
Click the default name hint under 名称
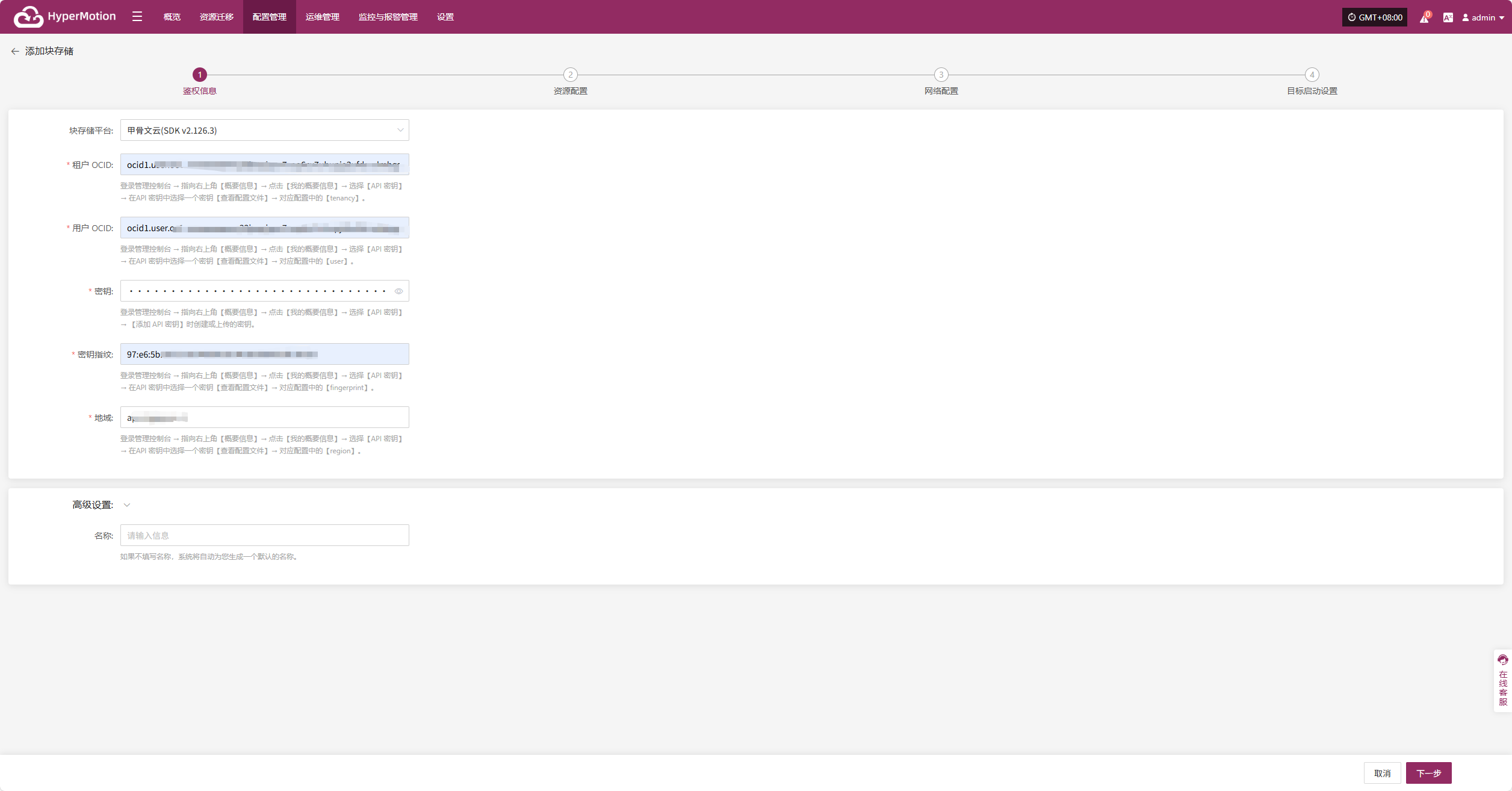pos(209,557)
